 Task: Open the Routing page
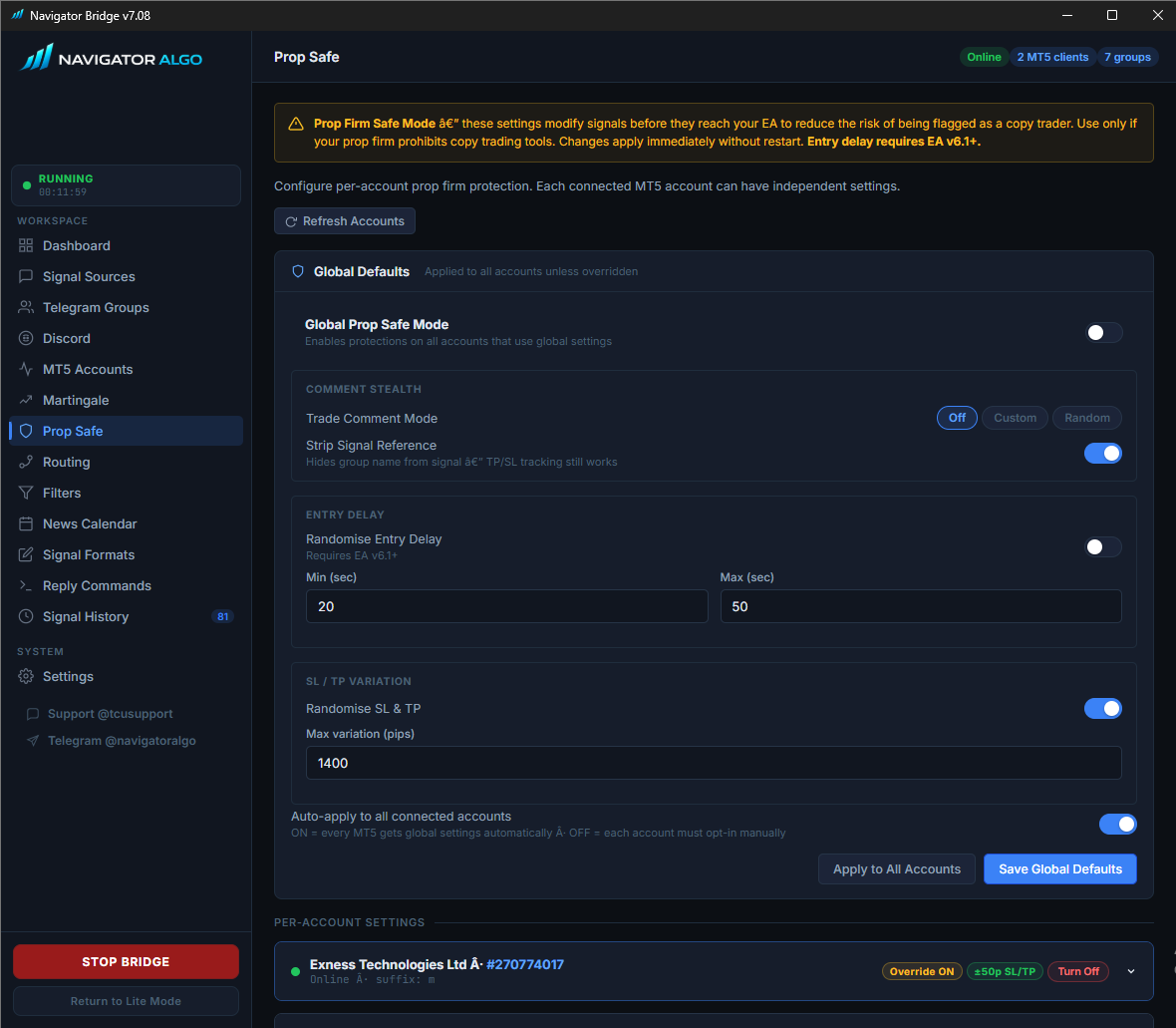[x=126, y=463]
